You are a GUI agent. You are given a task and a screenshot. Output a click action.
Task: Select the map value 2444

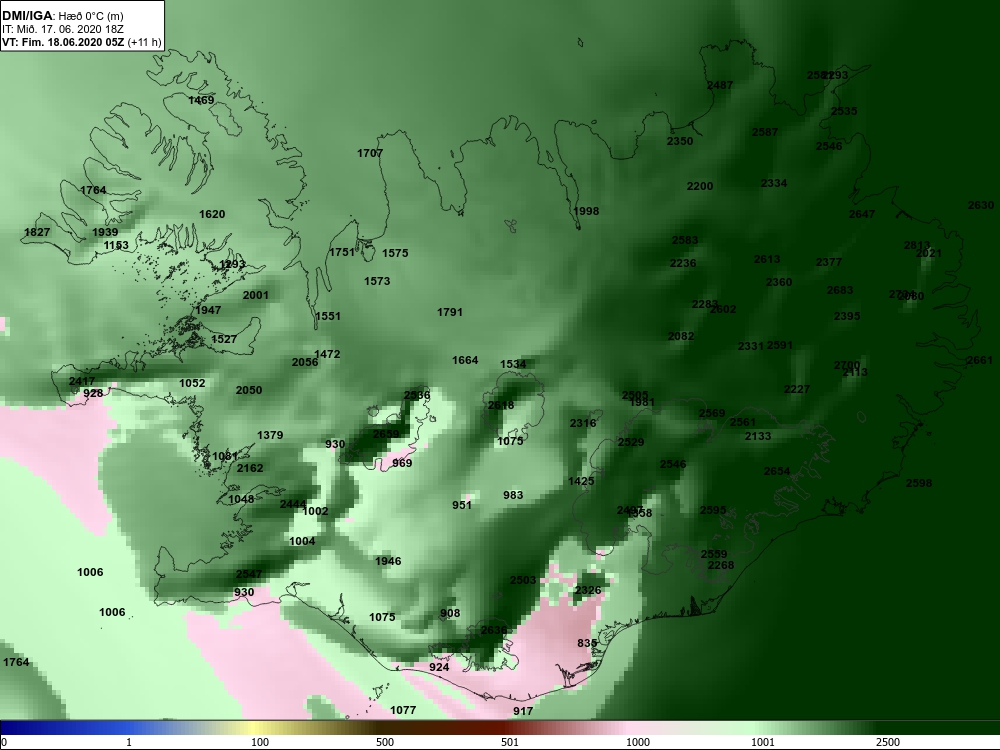(x=293, y=504)
